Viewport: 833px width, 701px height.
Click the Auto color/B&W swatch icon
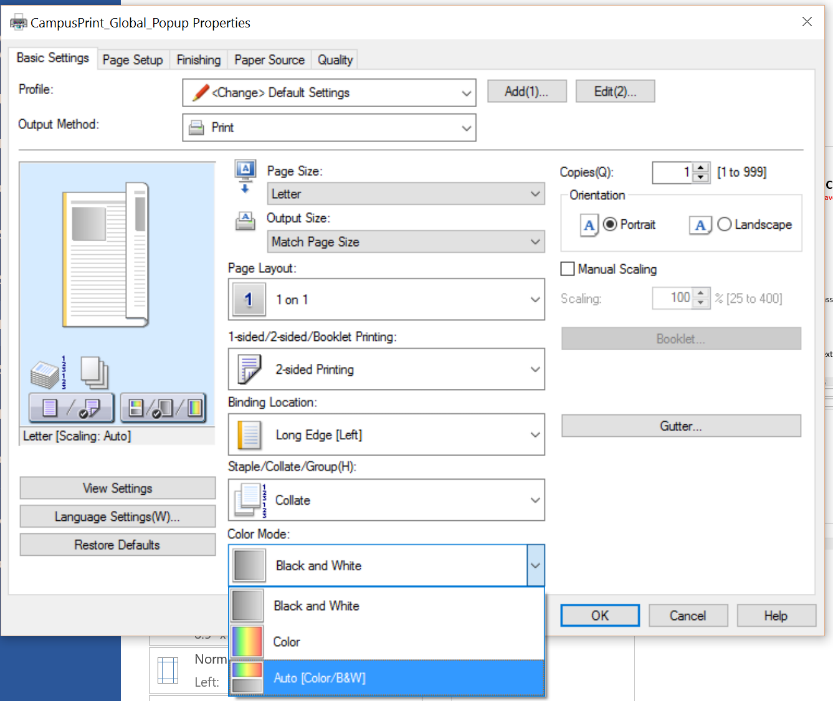(247, 678)
